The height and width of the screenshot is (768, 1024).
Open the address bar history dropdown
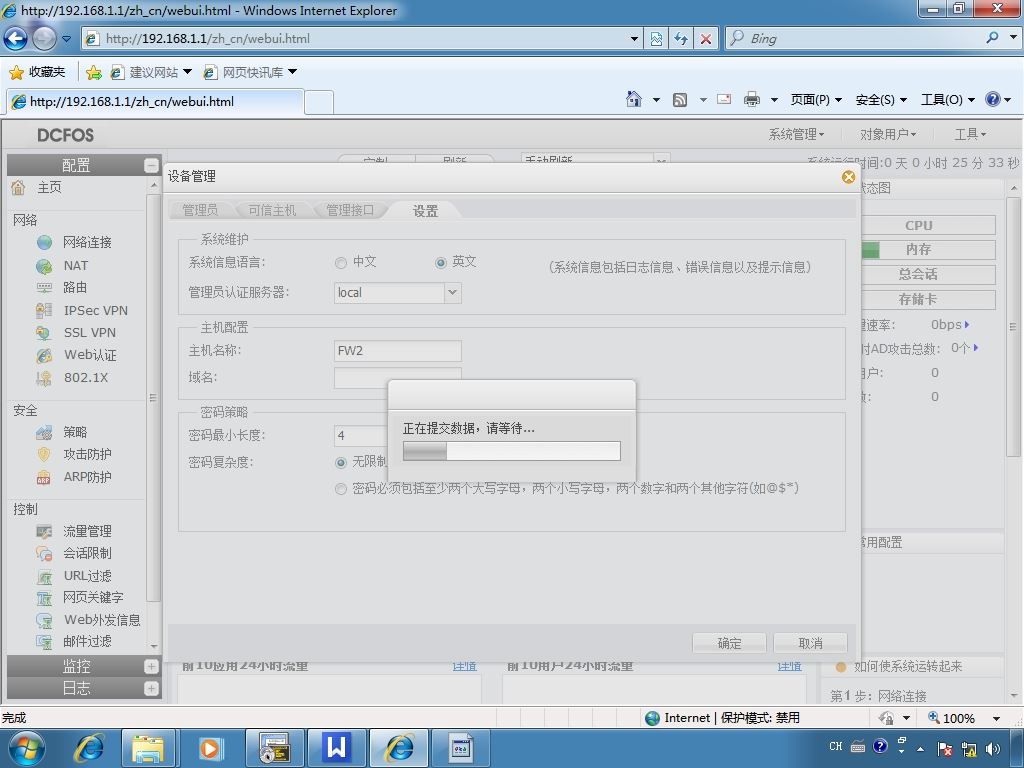pos(634,39)
